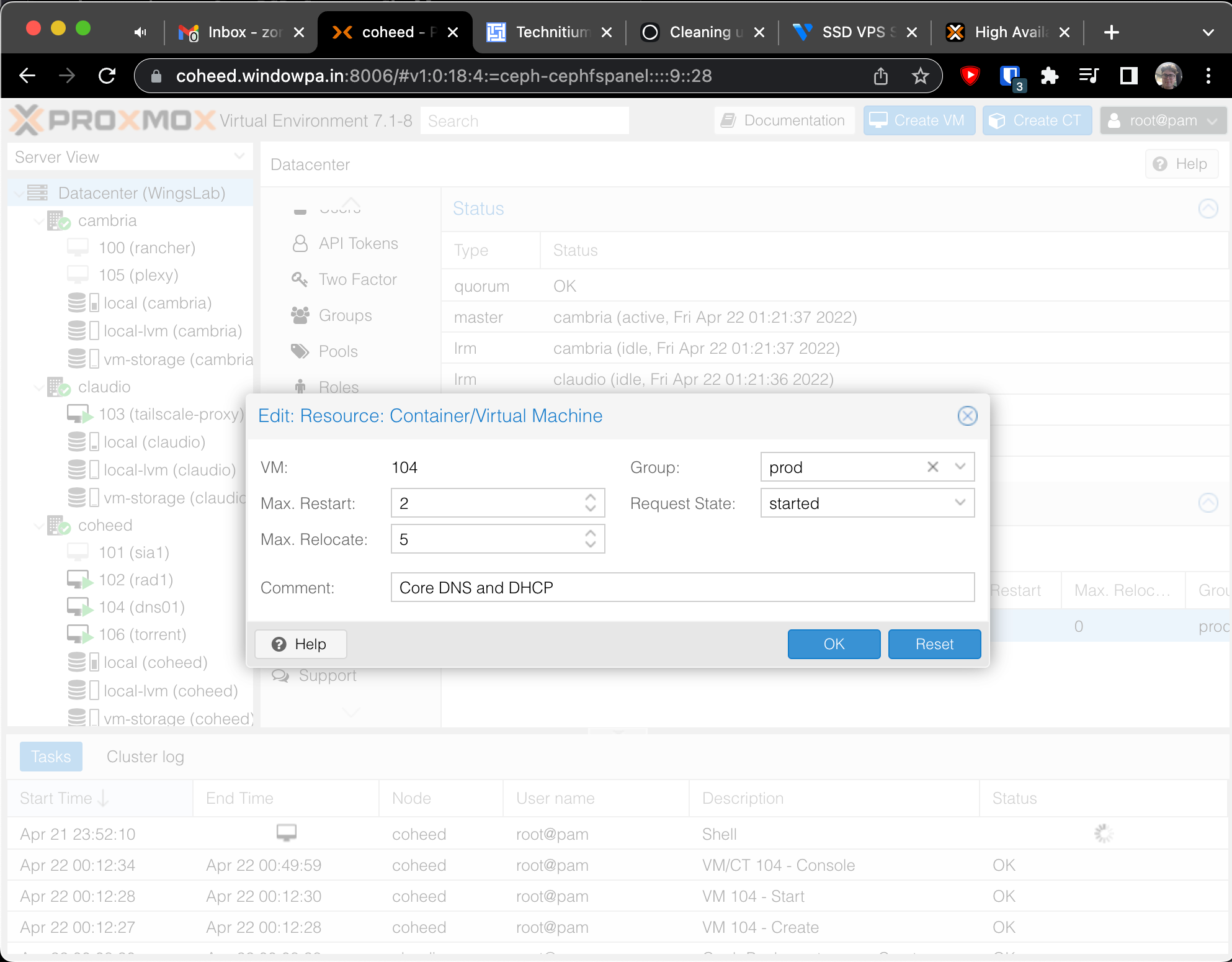The width and height of the screenshot is (1232, 962).
Task: Select the Tasks tab
Action: [x=51, y=757]
